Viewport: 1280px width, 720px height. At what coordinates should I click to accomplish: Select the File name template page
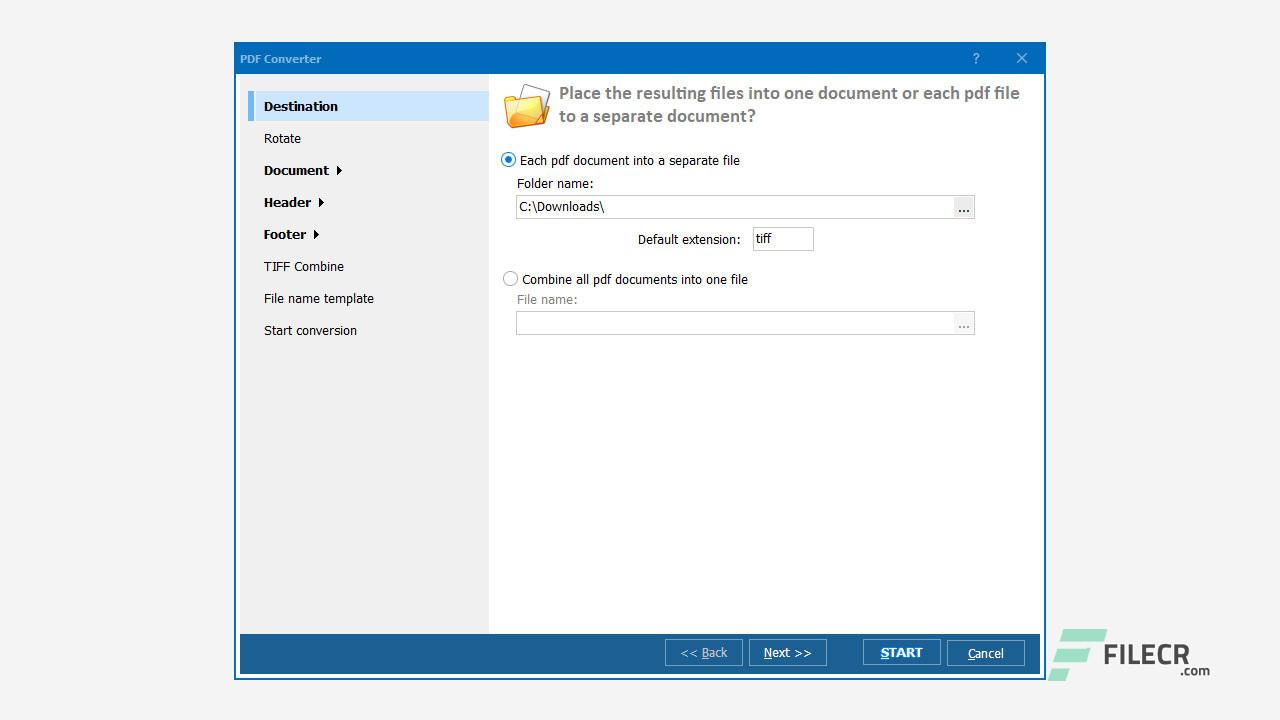(318, 298)
